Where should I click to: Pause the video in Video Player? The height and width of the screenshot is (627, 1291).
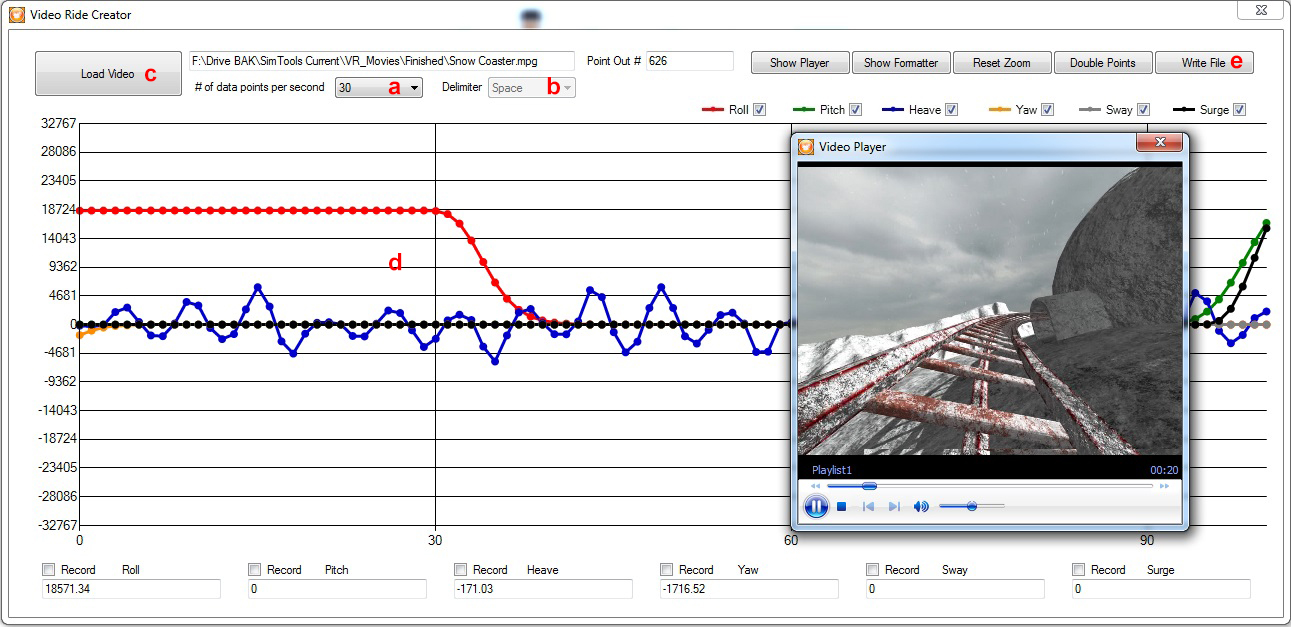pos(816,507)
